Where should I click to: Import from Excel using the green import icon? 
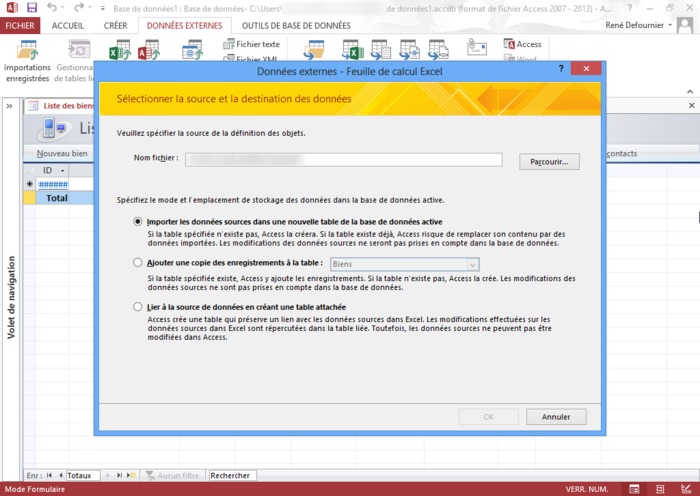click(120, 50)
